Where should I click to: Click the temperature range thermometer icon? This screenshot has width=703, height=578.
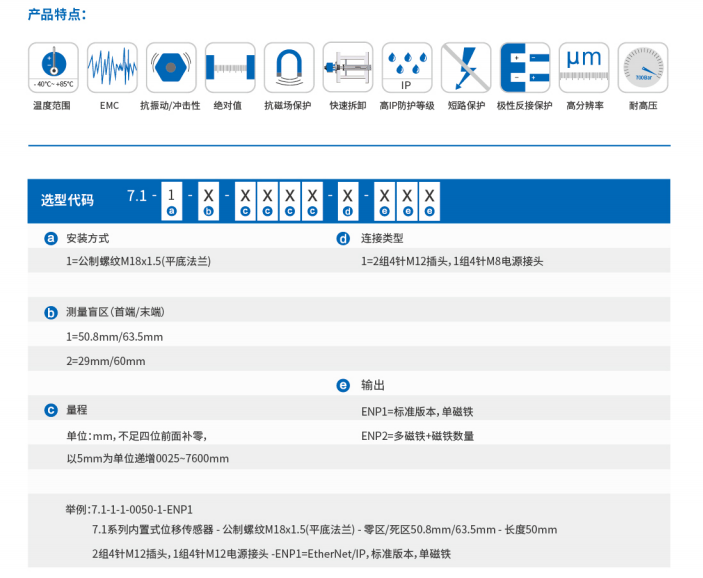pos(53,68)
